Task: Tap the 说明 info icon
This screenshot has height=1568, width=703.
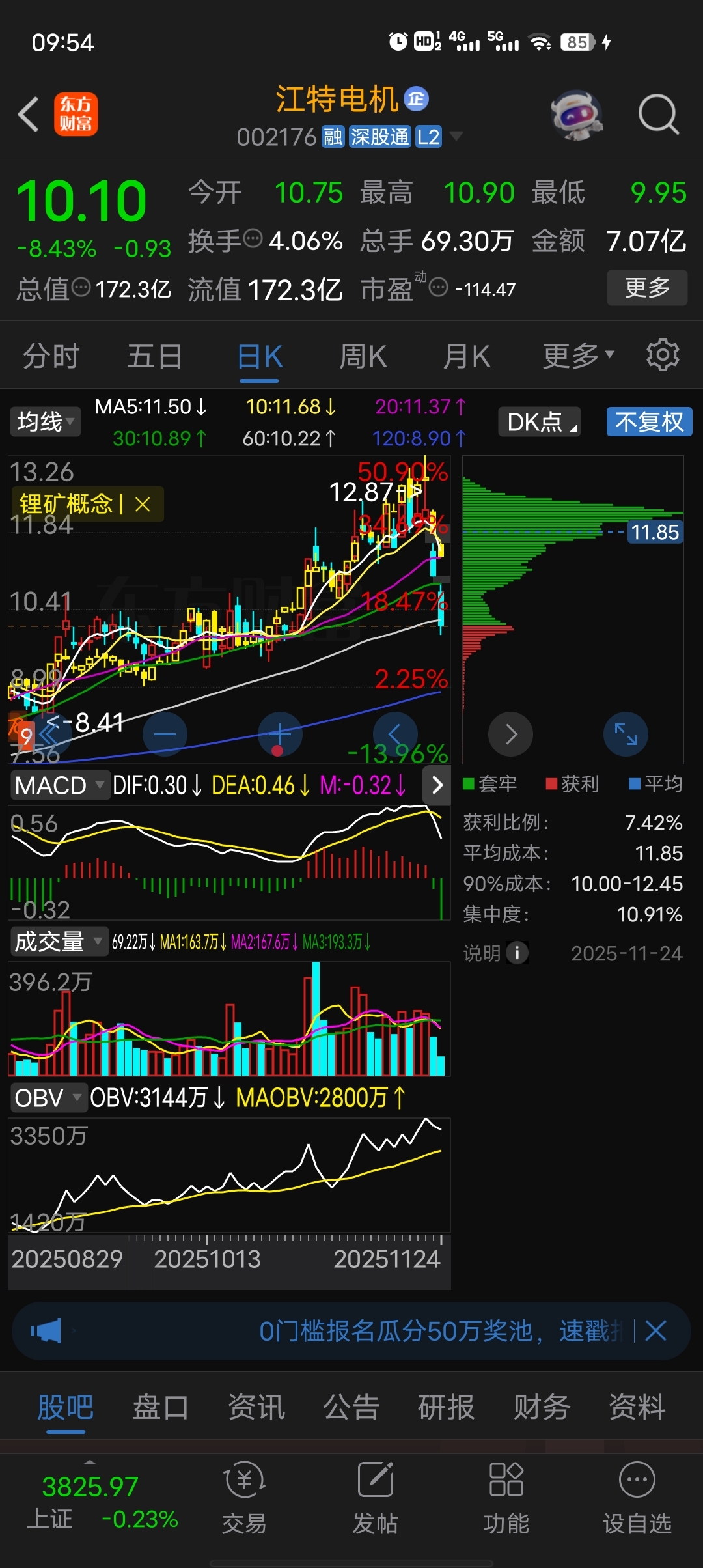Action: 517,953
